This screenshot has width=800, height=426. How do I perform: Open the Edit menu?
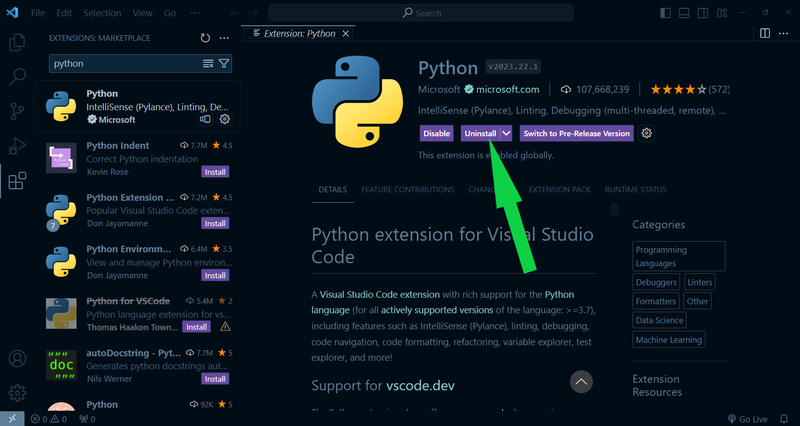tap(64, 13)
